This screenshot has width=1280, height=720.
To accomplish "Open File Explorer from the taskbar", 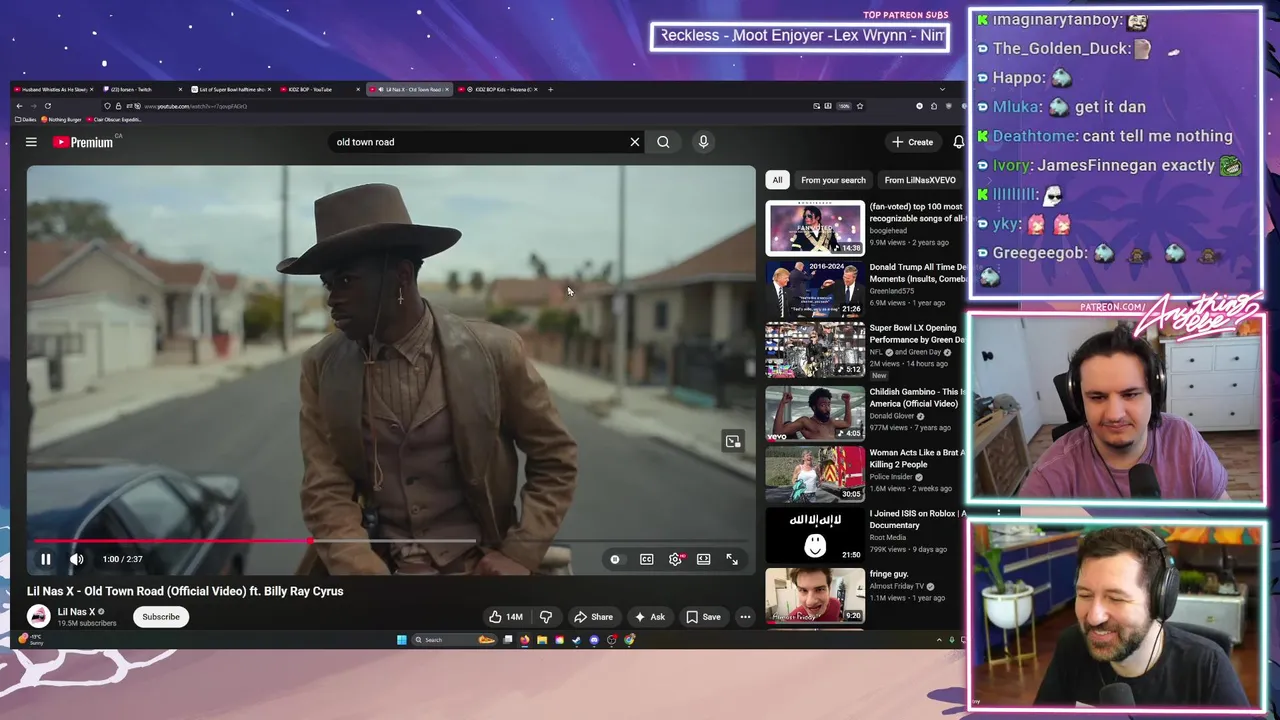I will point(541,640).
